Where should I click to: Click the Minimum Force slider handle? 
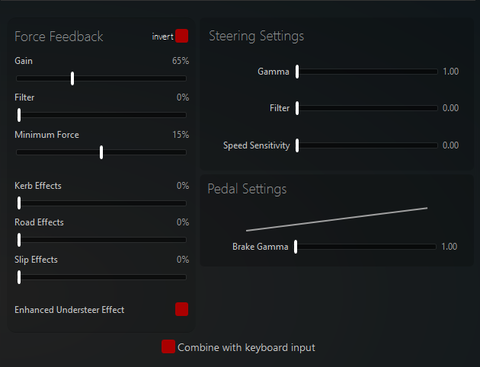(x=101, y=152)
